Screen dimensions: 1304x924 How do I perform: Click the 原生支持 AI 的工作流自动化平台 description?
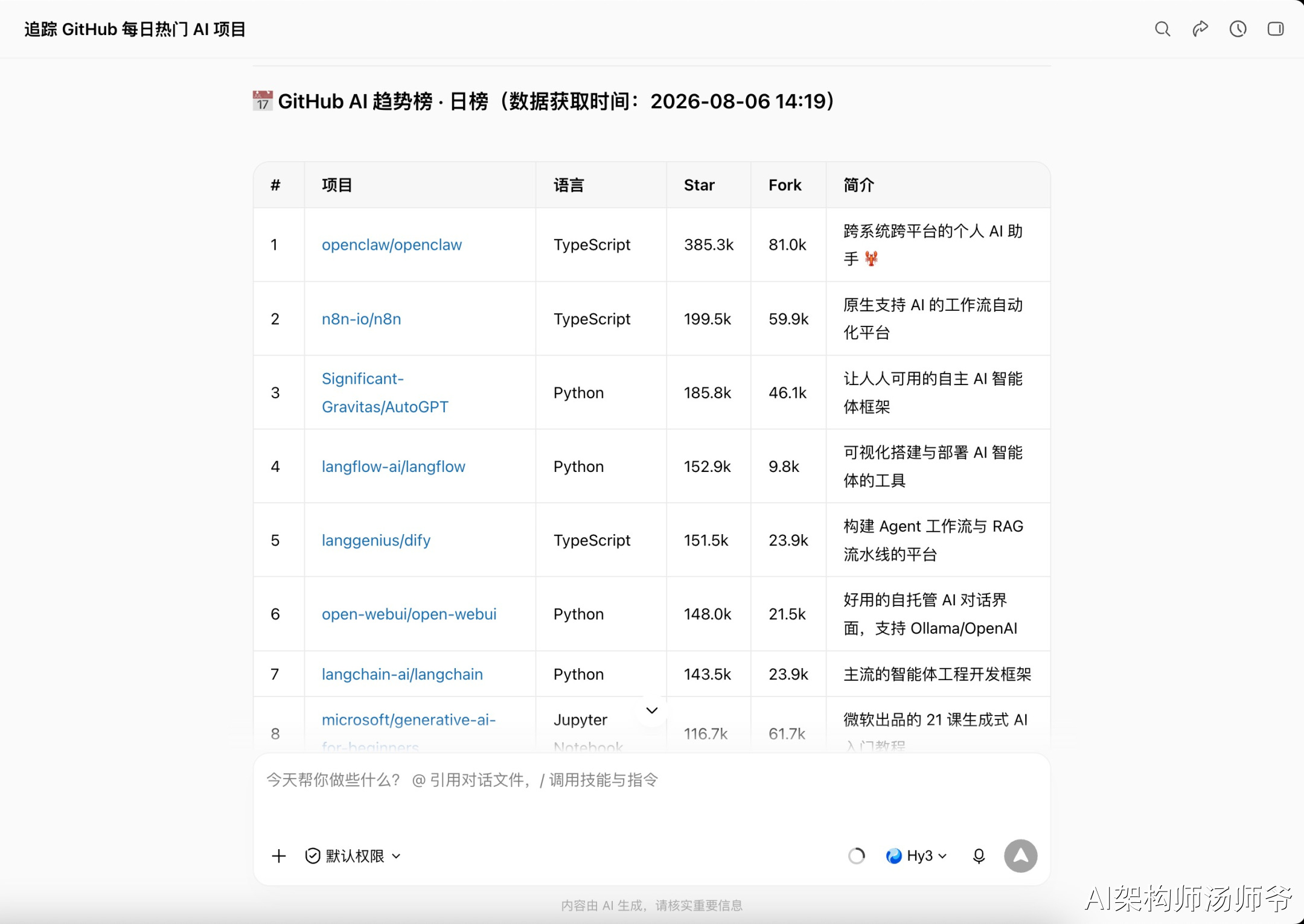click(933, 319)
